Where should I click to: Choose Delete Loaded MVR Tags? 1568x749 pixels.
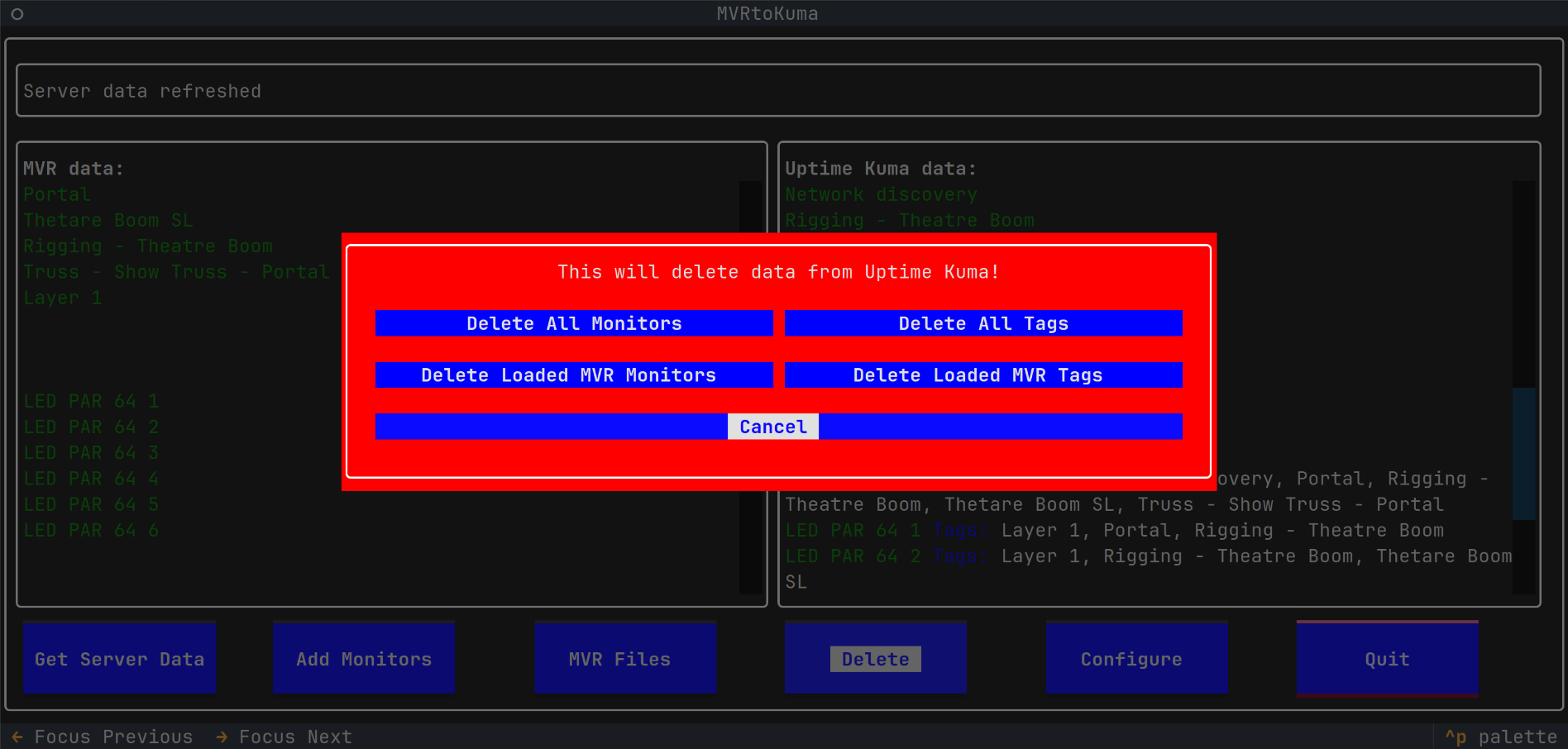click(983, 374)
